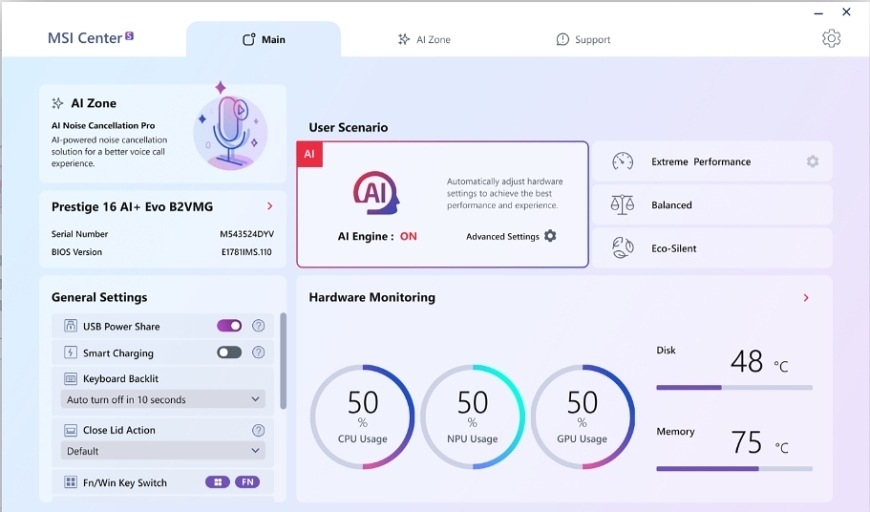The height and width of the screenshot is (512, 870).
Task: Disable the USB Power Share toggle
Action: tap(229, 326)
